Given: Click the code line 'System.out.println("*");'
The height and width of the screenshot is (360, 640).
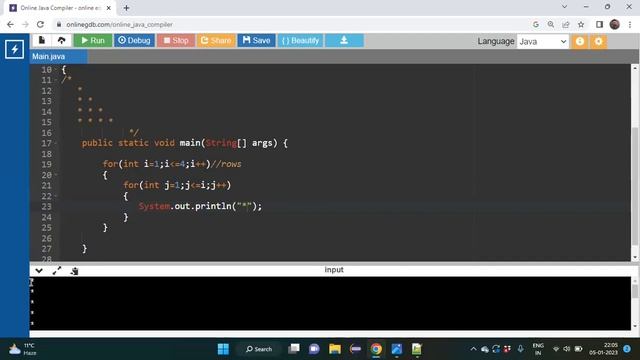Looking at the screenshot, I should coord(200,206).
